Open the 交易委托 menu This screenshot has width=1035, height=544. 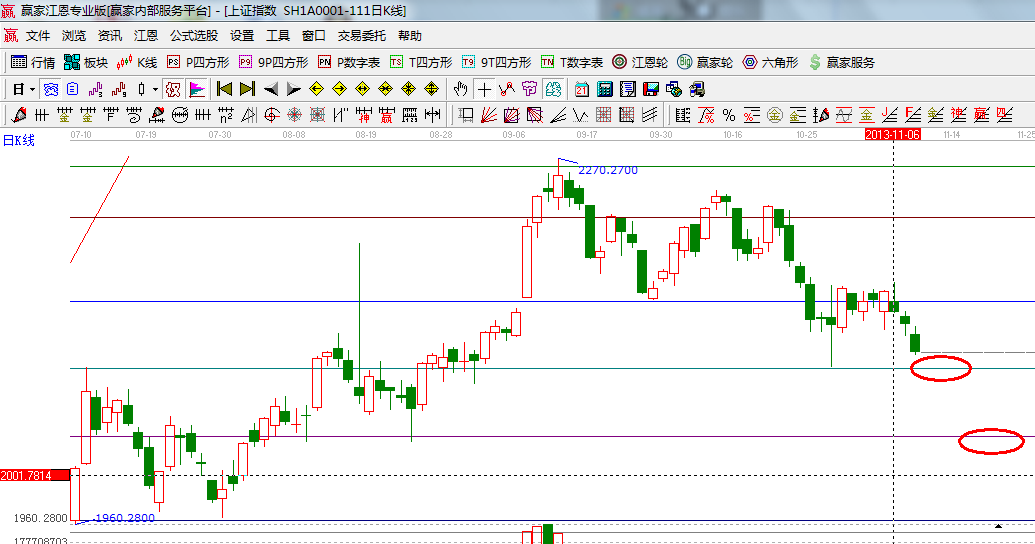361,36
